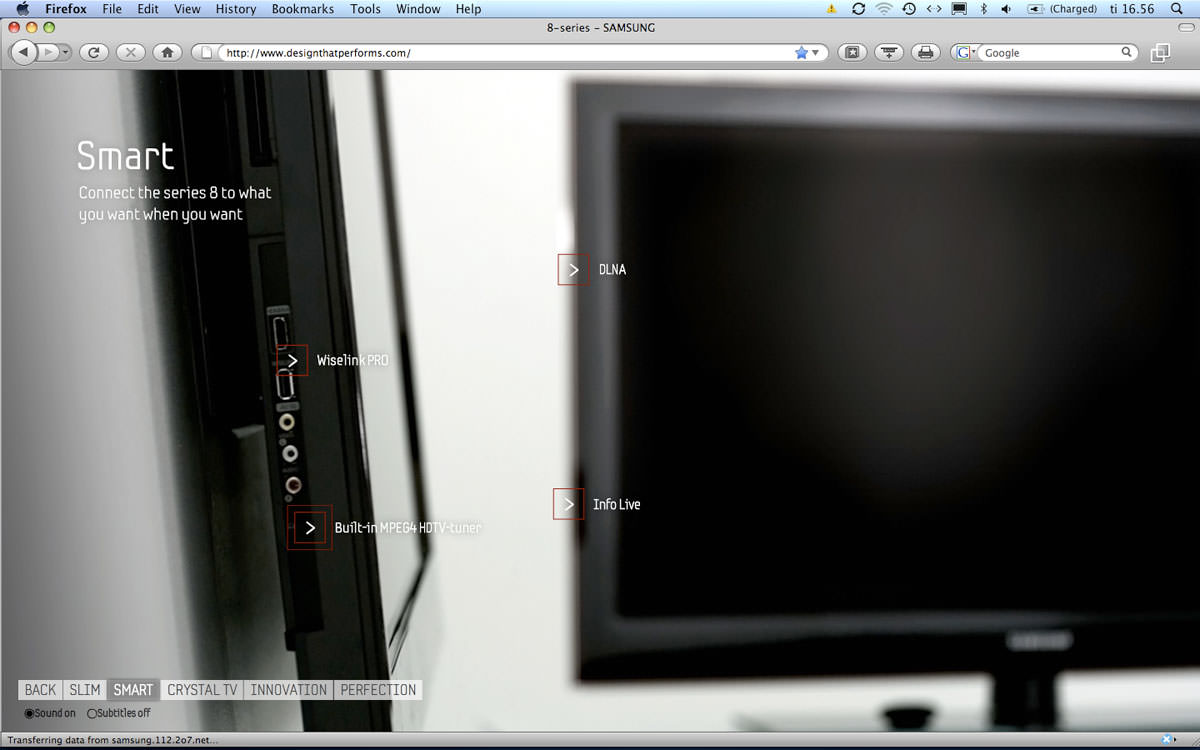Open the Info Live feature link
The image size is (1200, 750).
(616, 504)
